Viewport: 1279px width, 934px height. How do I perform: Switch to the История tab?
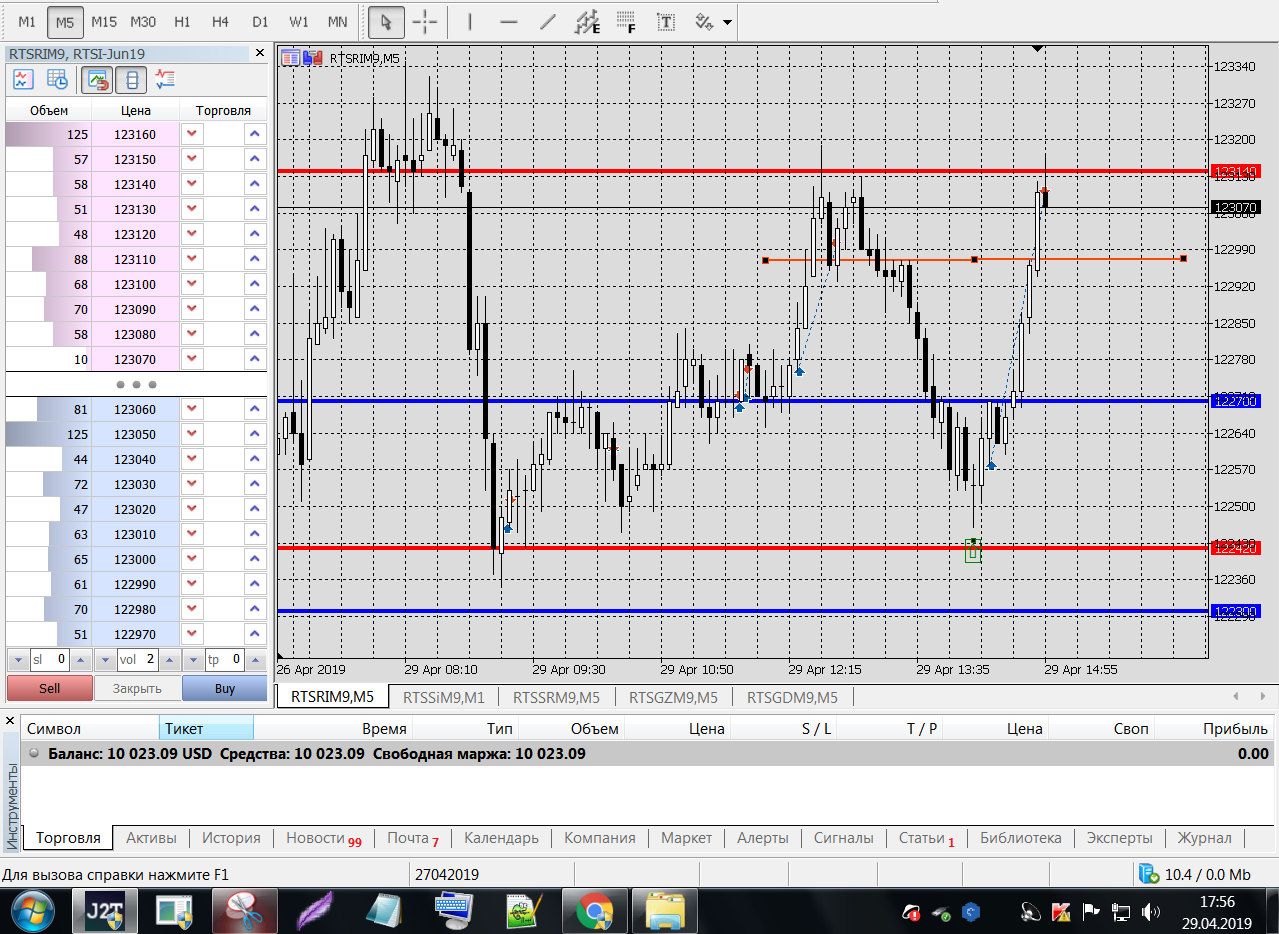click(x=231, y=838)
